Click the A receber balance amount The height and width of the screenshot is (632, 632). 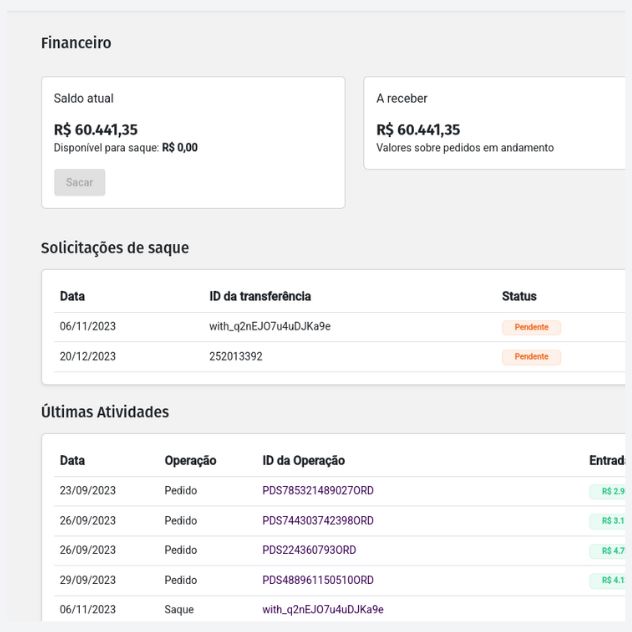[418, 130]
